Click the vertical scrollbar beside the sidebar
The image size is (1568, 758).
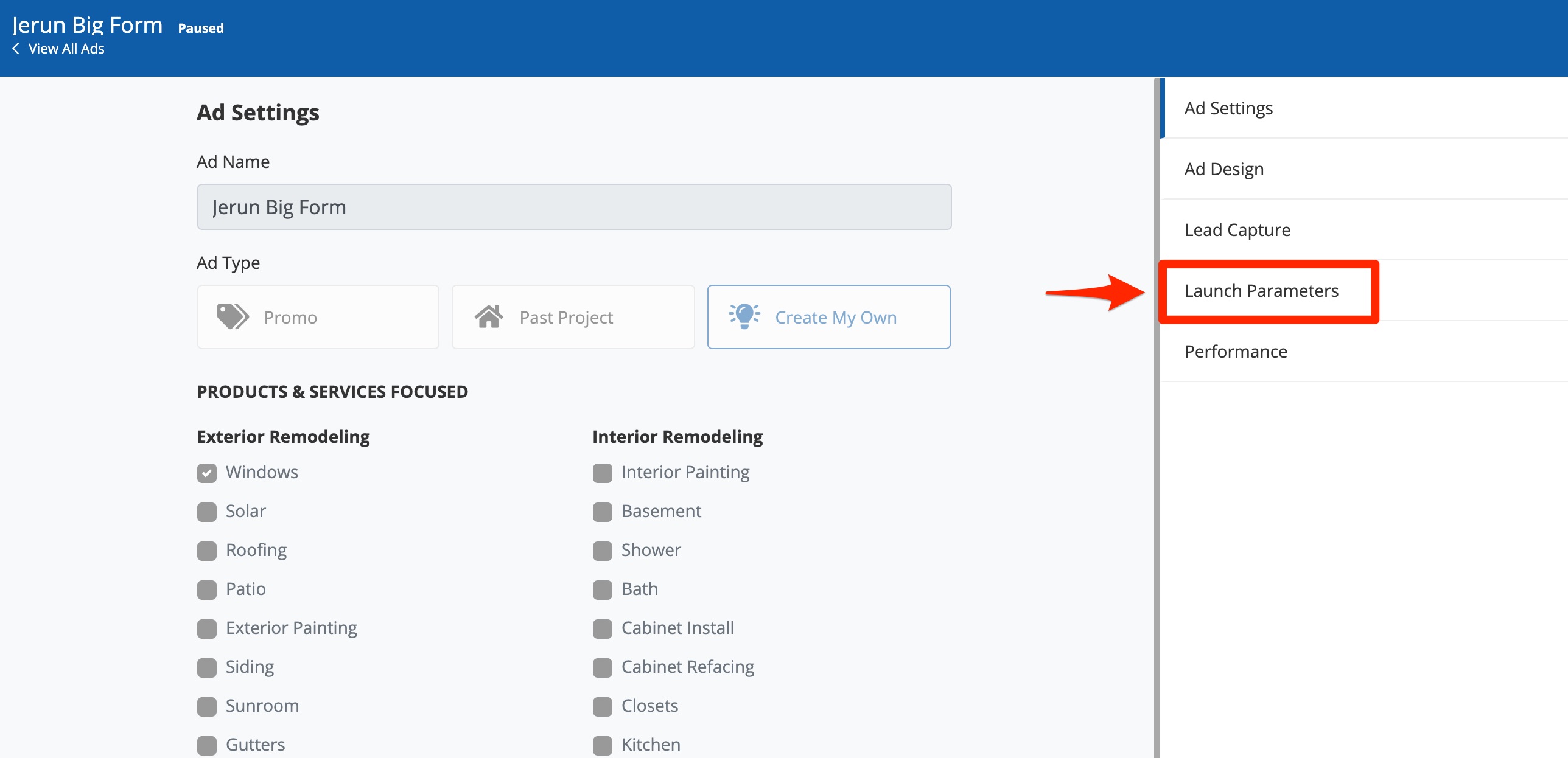1156,426
